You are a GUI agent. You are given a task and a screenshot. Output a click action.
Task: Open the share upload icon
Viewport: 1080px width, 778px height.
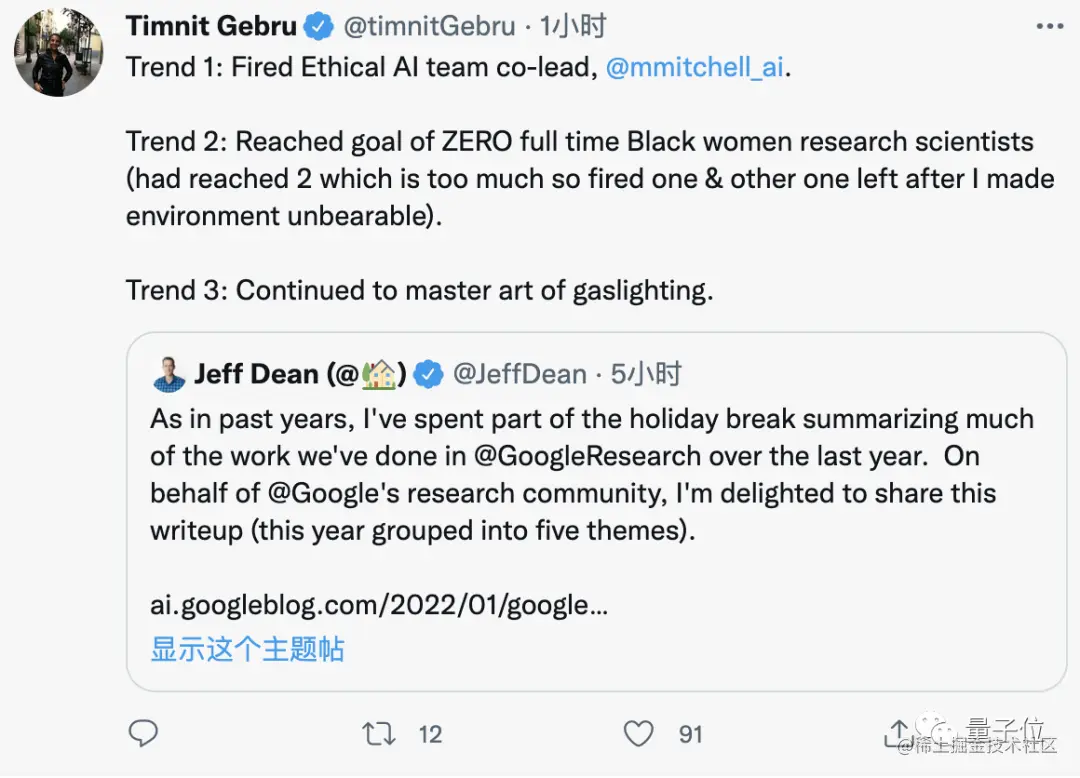[x=899, y=733]
